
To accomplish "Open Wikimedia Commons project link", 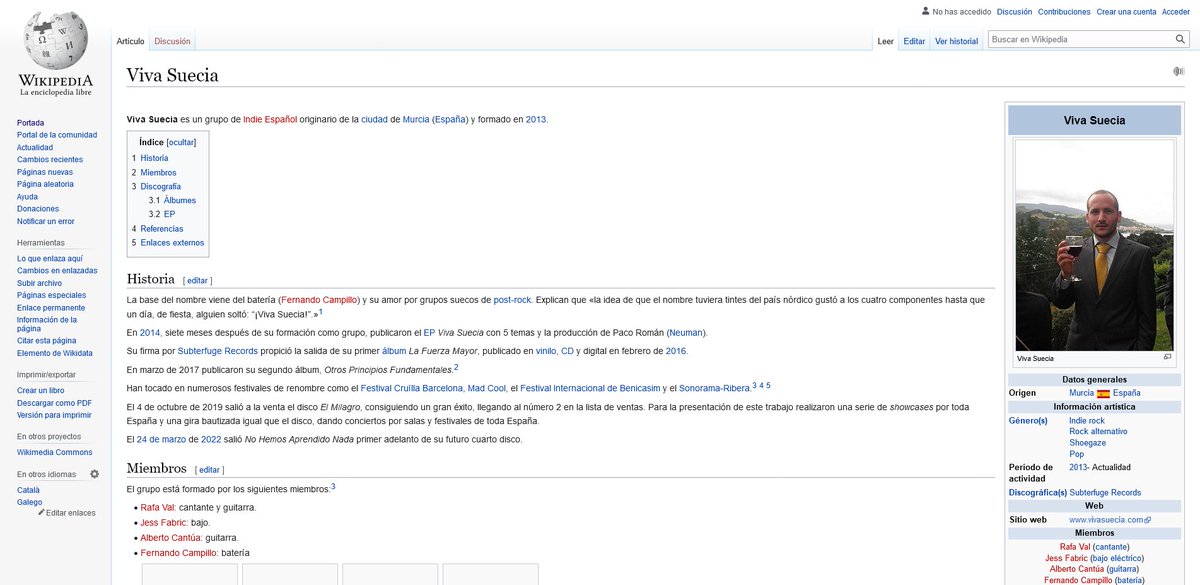I will point(57,452).
